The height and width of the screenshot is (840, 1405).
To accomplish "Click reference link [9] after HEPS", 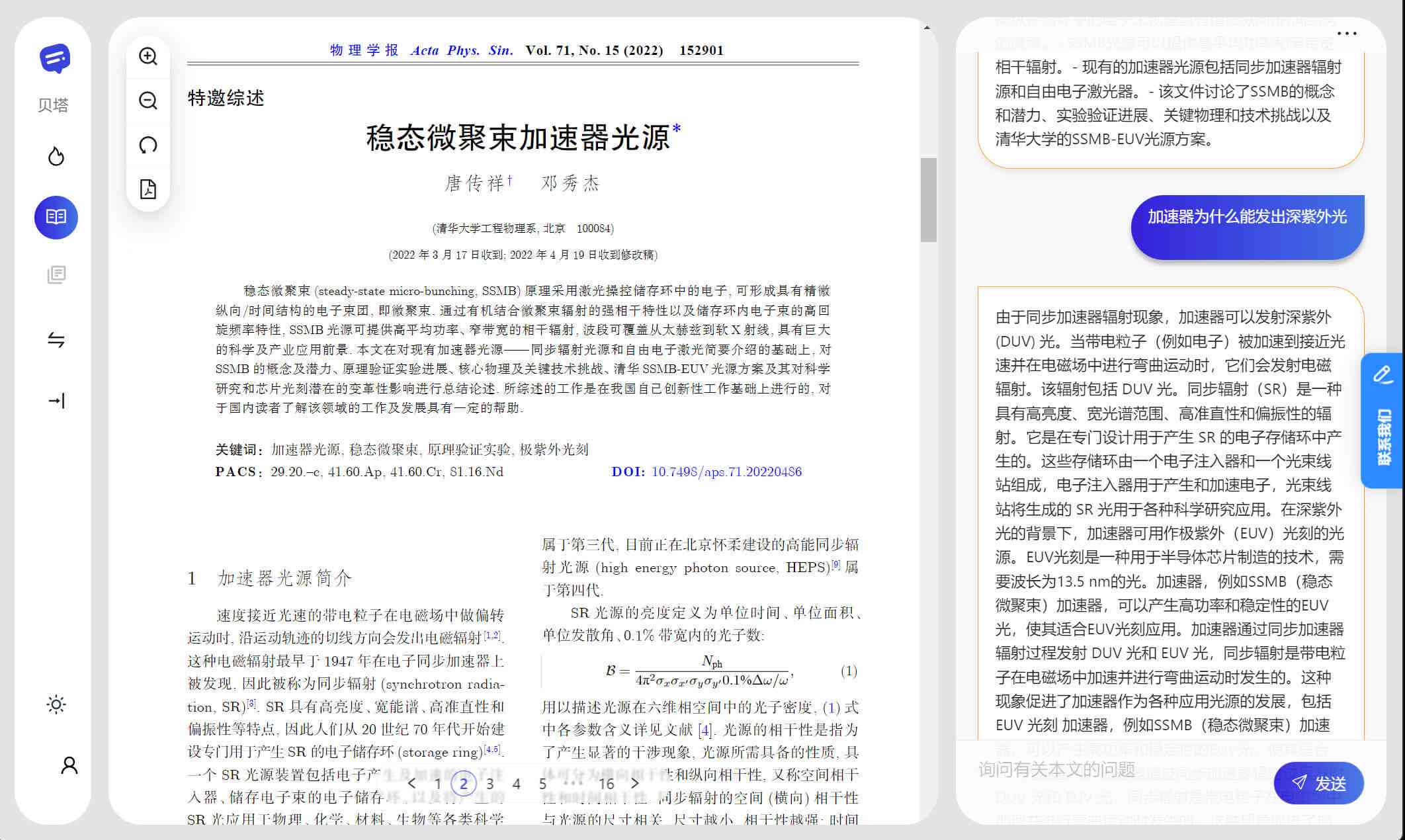I will point(836,564).
